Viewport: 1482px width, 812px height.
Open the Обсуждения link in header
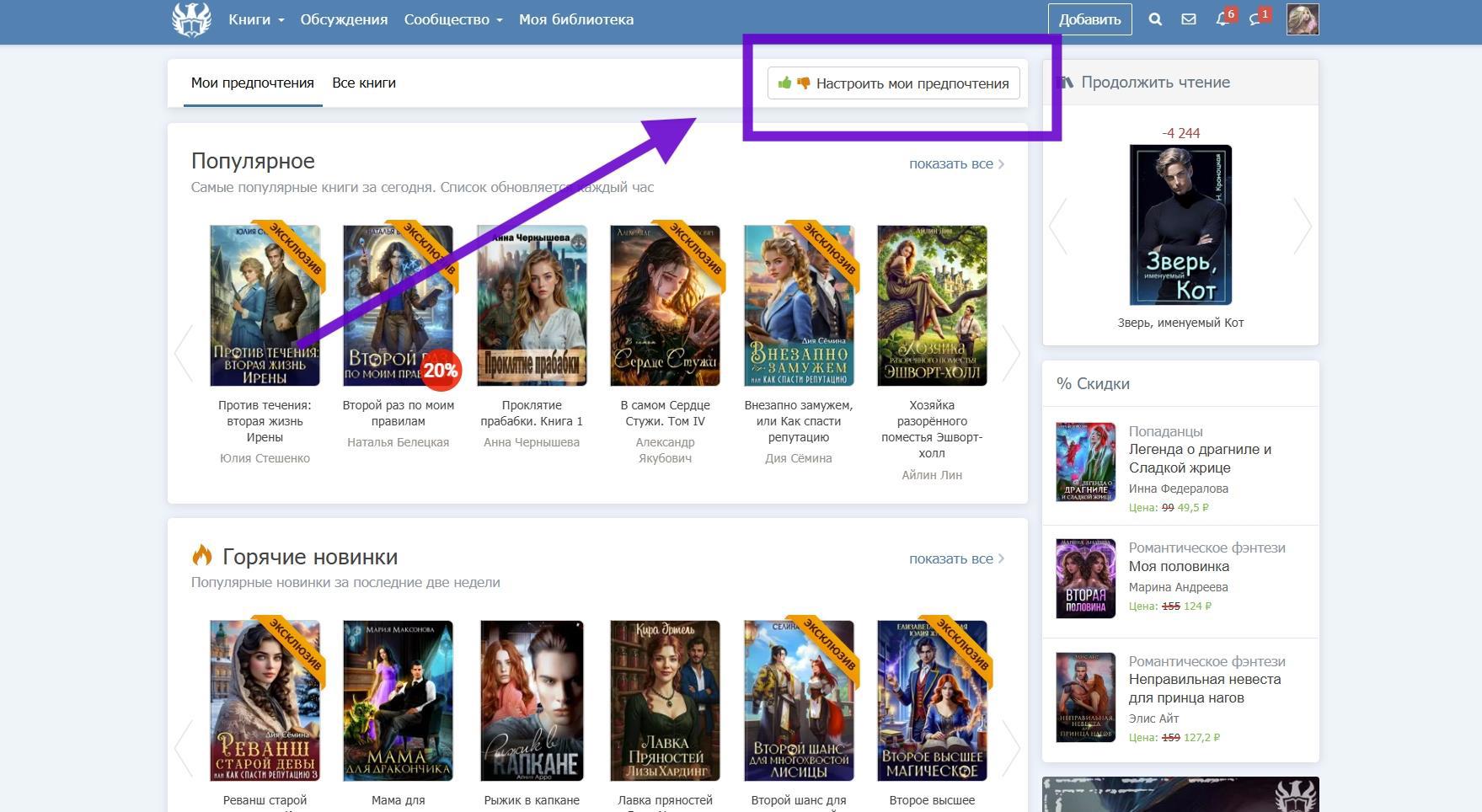[x=344, y=19]
